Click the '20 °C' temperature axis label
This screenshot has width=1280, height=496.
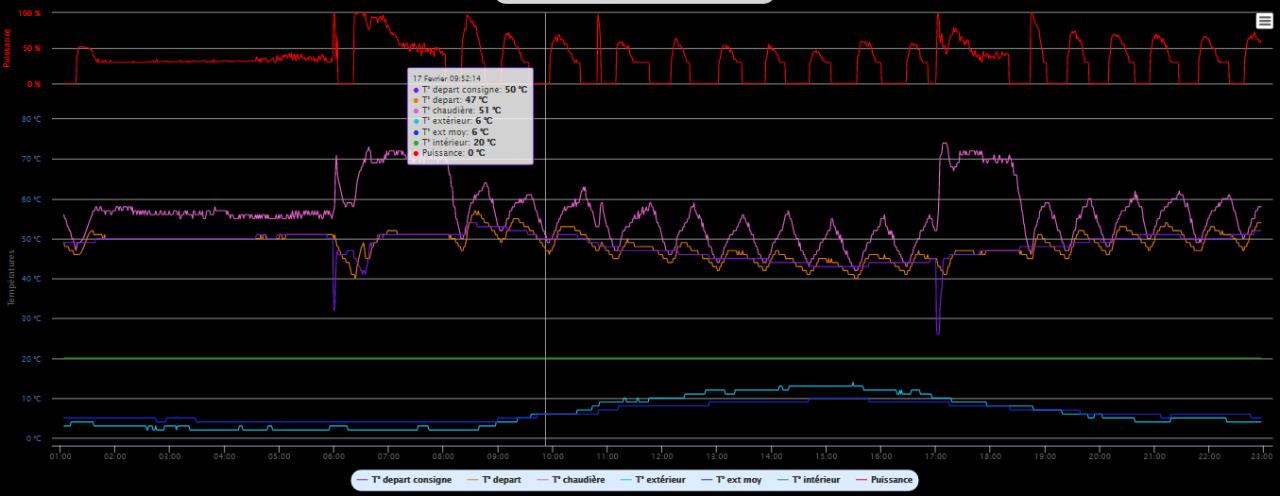pos(32,359)
